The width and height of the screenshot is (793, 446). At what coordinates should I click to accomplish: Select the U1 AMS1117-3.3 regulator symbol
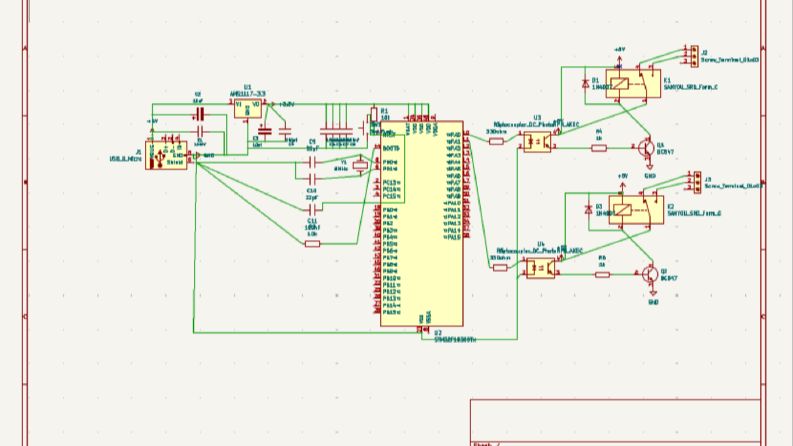(248, 108)
